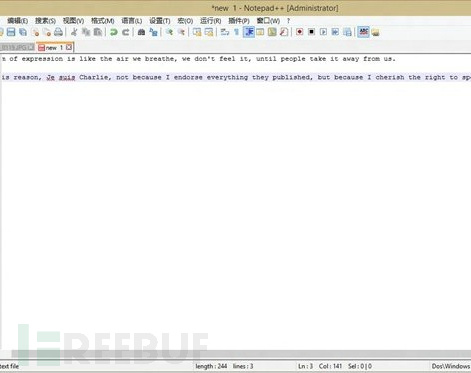Click the Paste toolbar icon
Screen dimensions: 471x373
[98, 32]
